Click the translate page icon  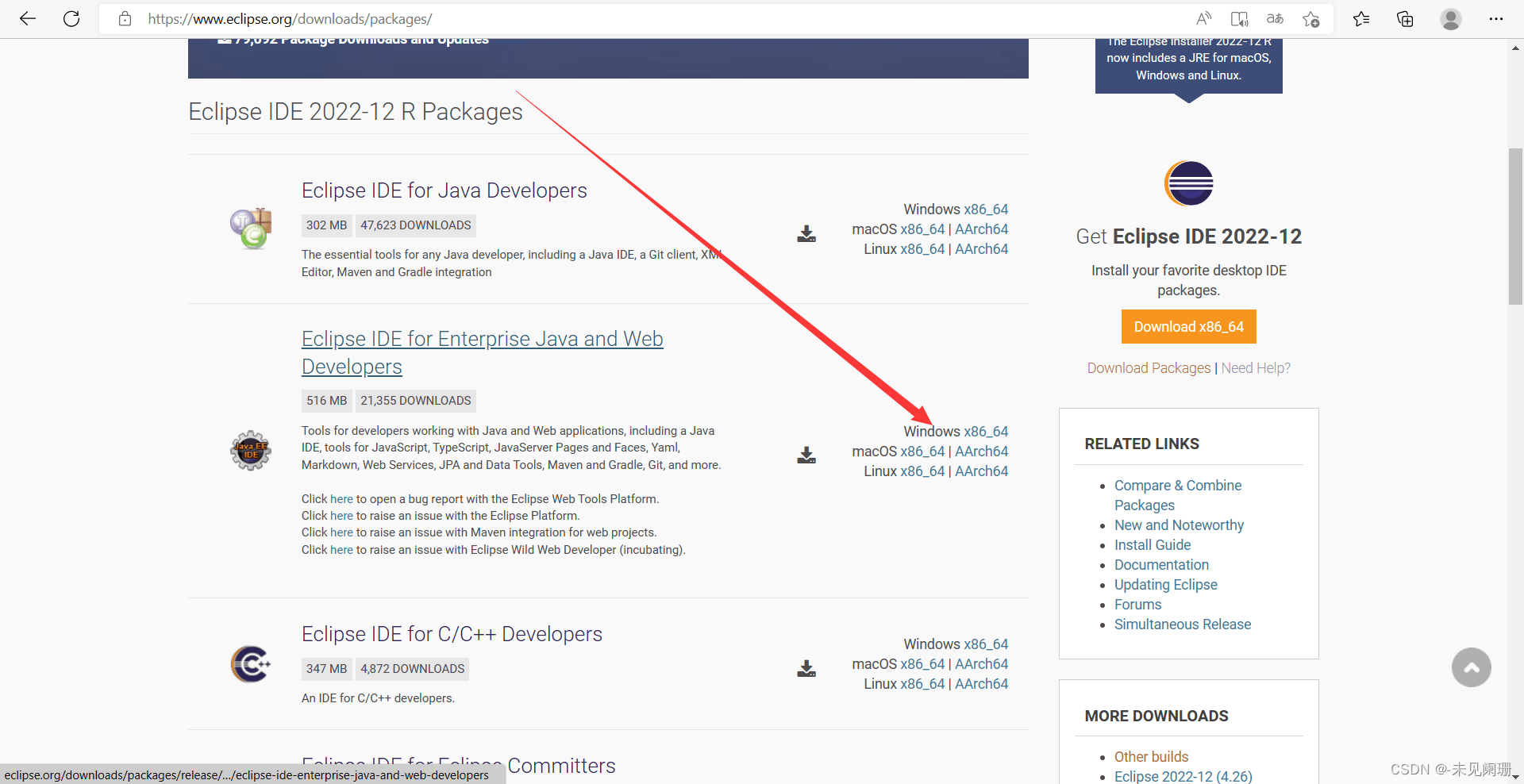[1275, 19]
